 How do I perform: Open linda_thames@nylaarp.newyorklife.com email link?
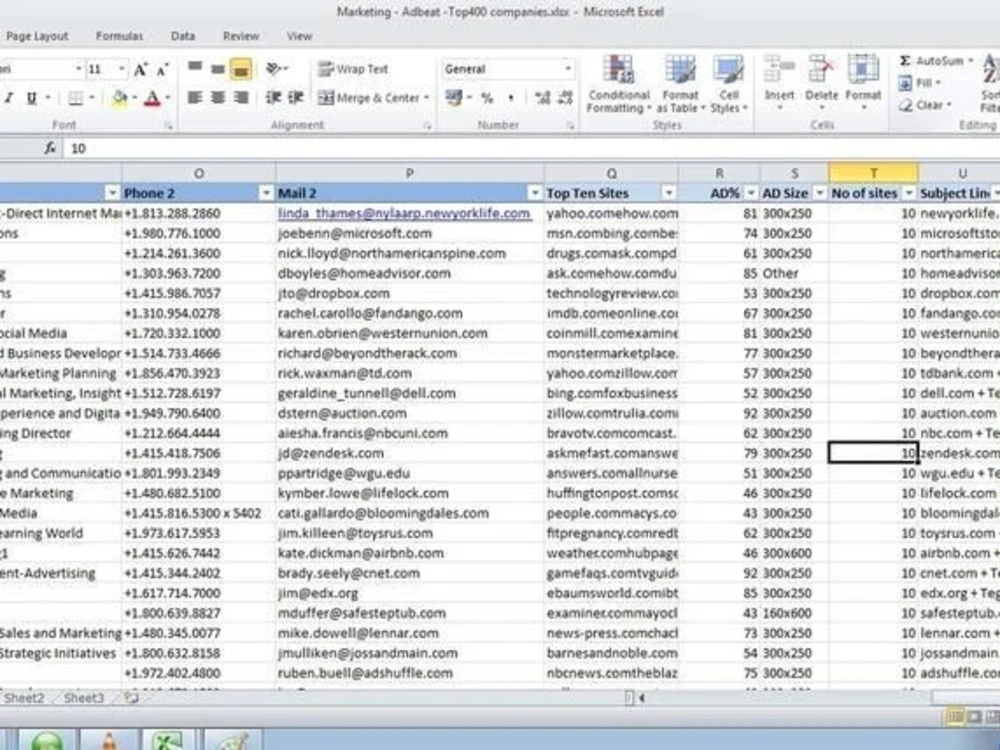404,214
